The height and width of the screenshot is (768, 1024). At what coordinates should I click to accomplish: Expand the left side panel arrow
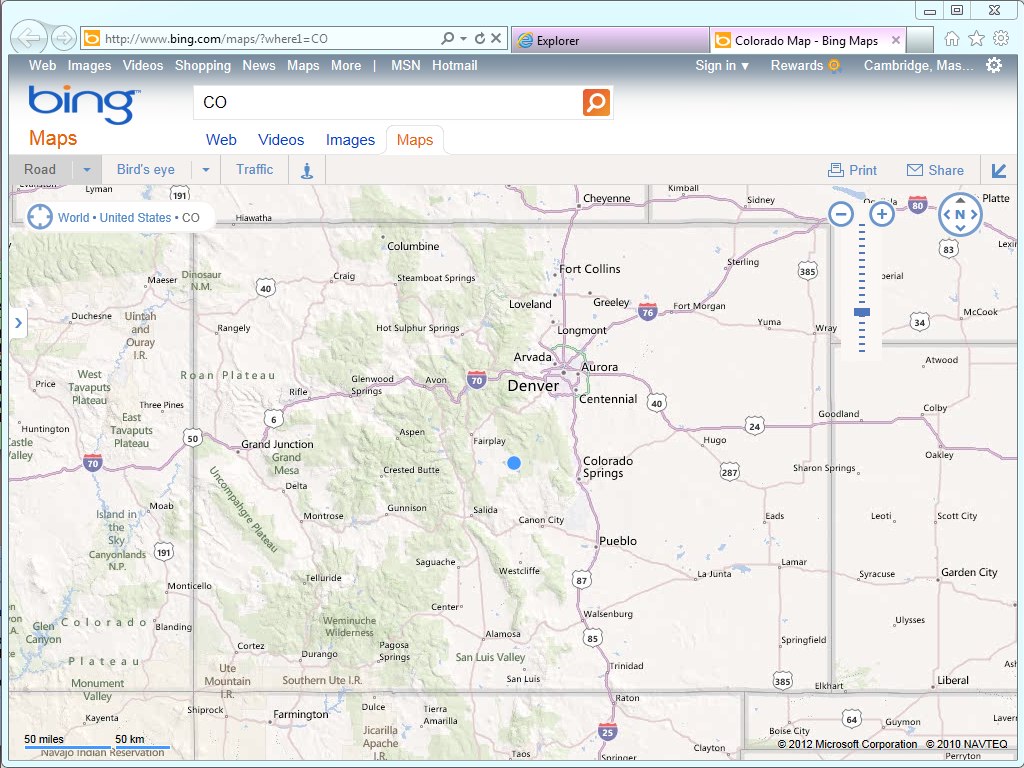coord(18,323)
